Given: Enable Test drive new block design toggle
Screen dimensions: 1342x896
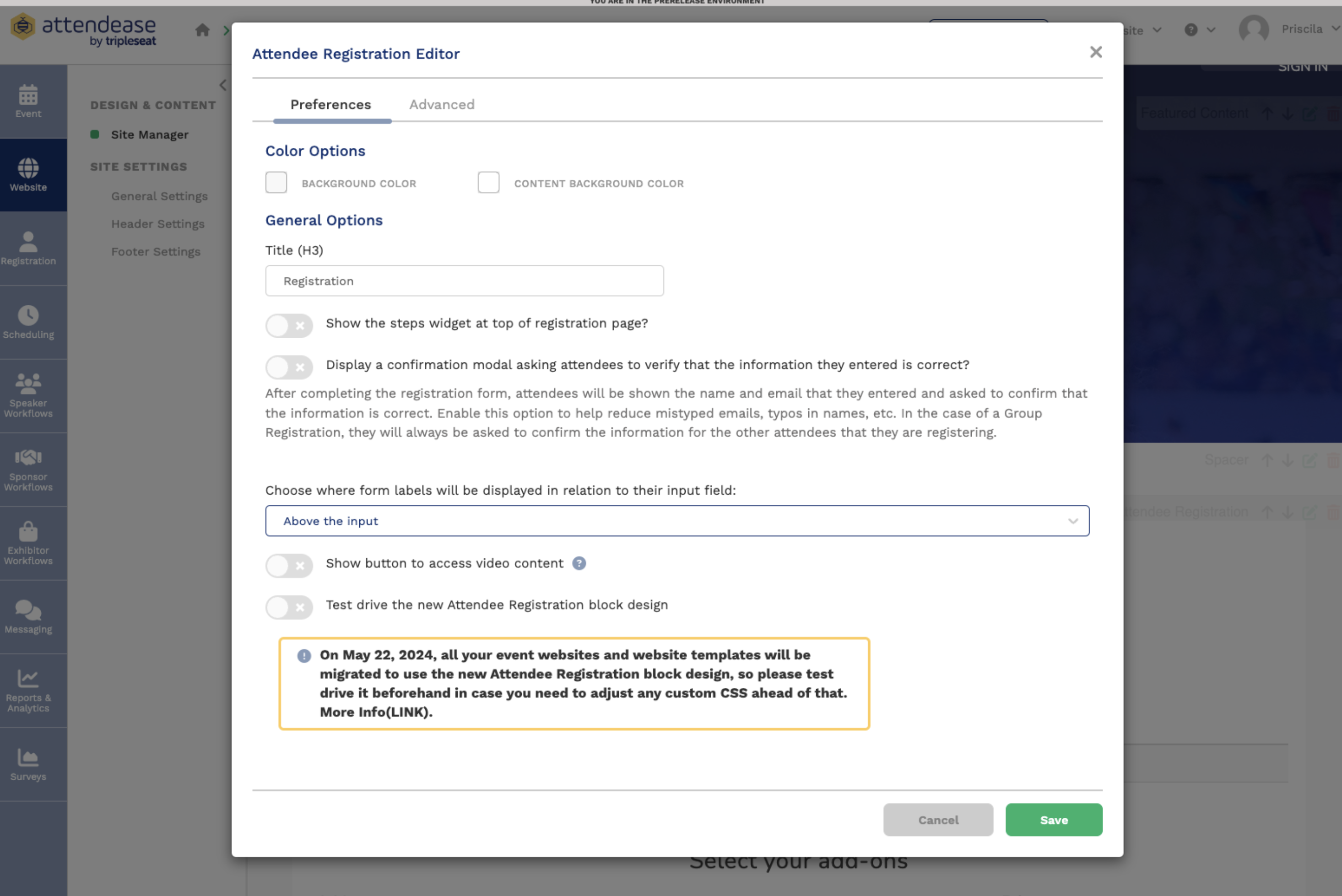Looking at the screenshot, I should coord(289,607).
